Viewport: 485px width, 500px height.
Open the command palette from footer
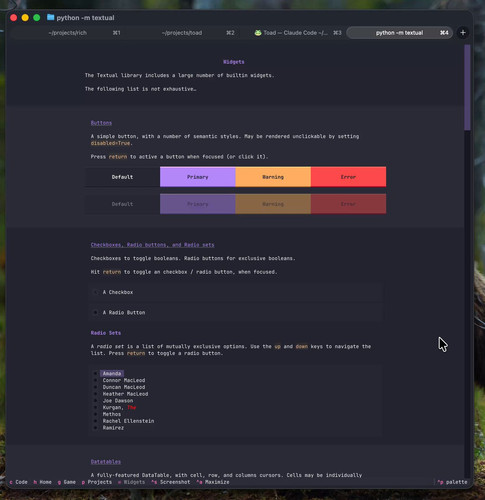click(x=452, y=482)
